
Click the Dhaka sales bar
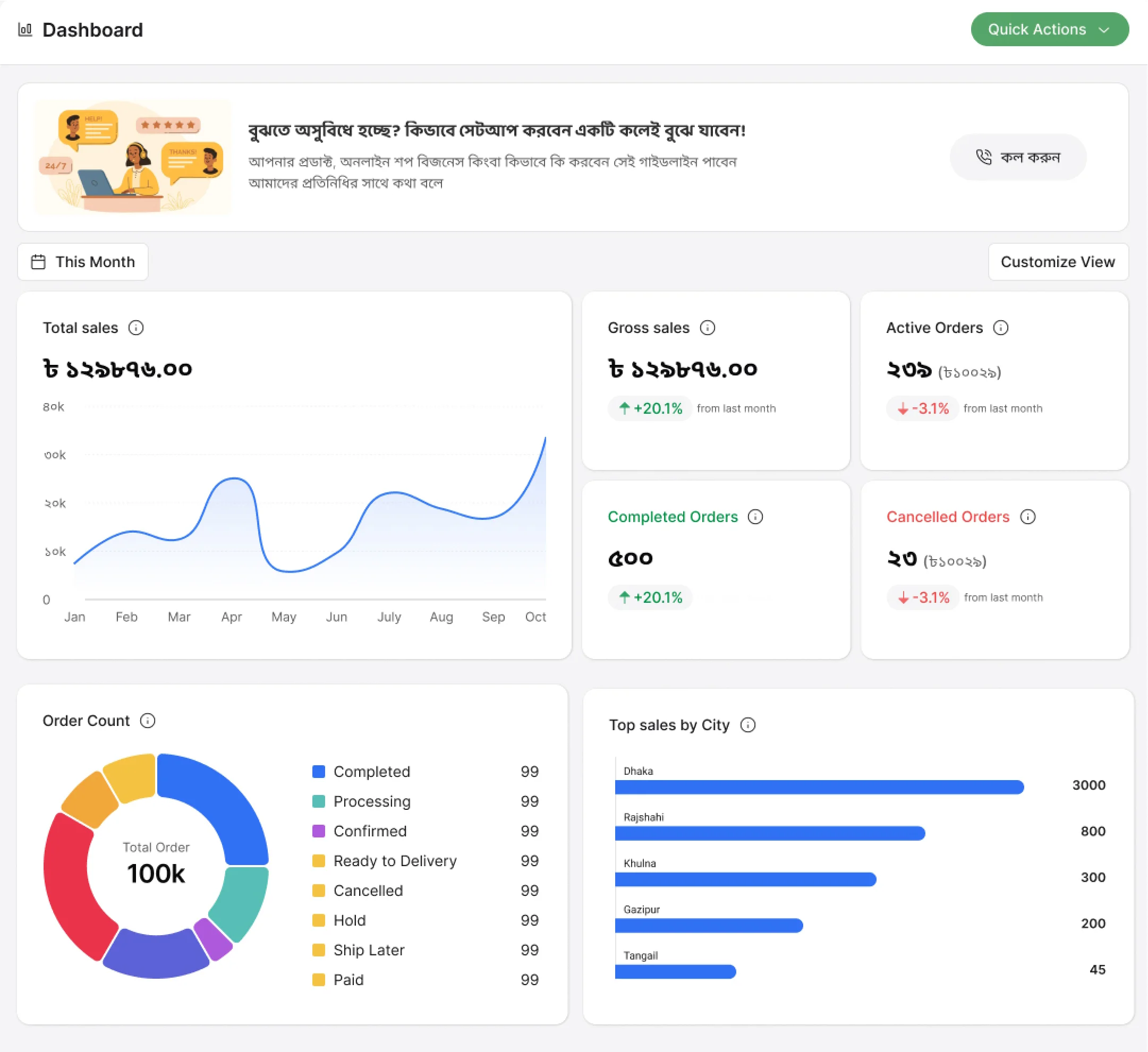819,788
